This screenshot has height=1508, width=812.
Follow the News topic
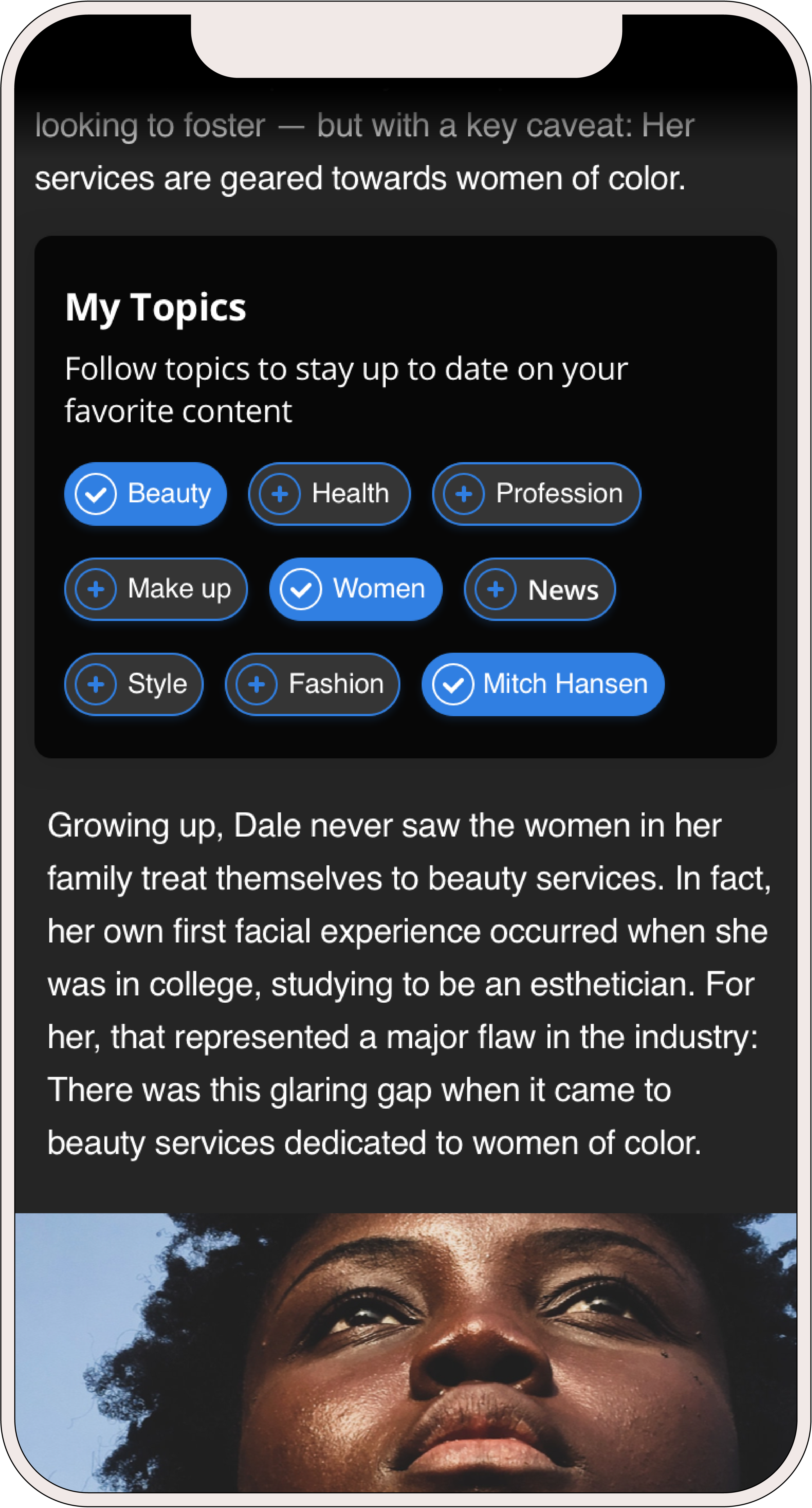coord(563,590)
